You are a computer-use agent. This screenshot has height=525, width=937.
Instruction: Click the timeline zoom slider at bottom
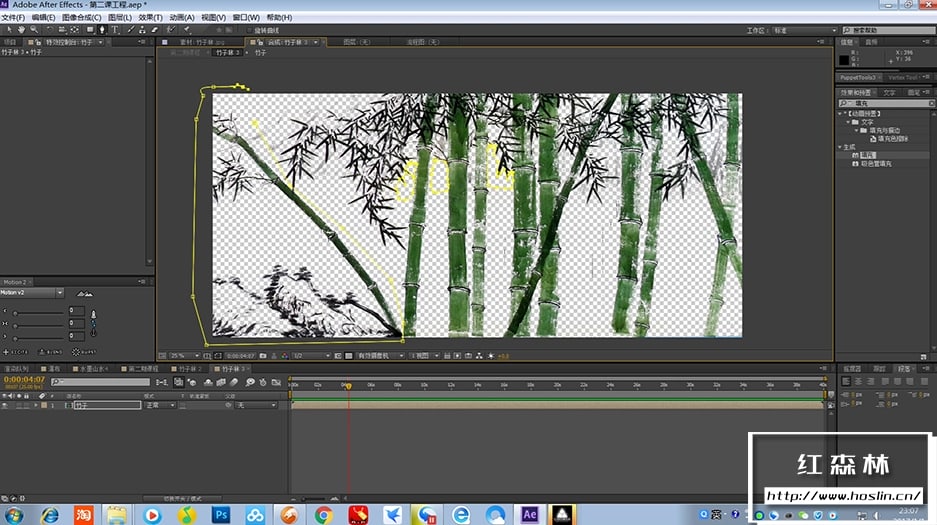(313, 499)
